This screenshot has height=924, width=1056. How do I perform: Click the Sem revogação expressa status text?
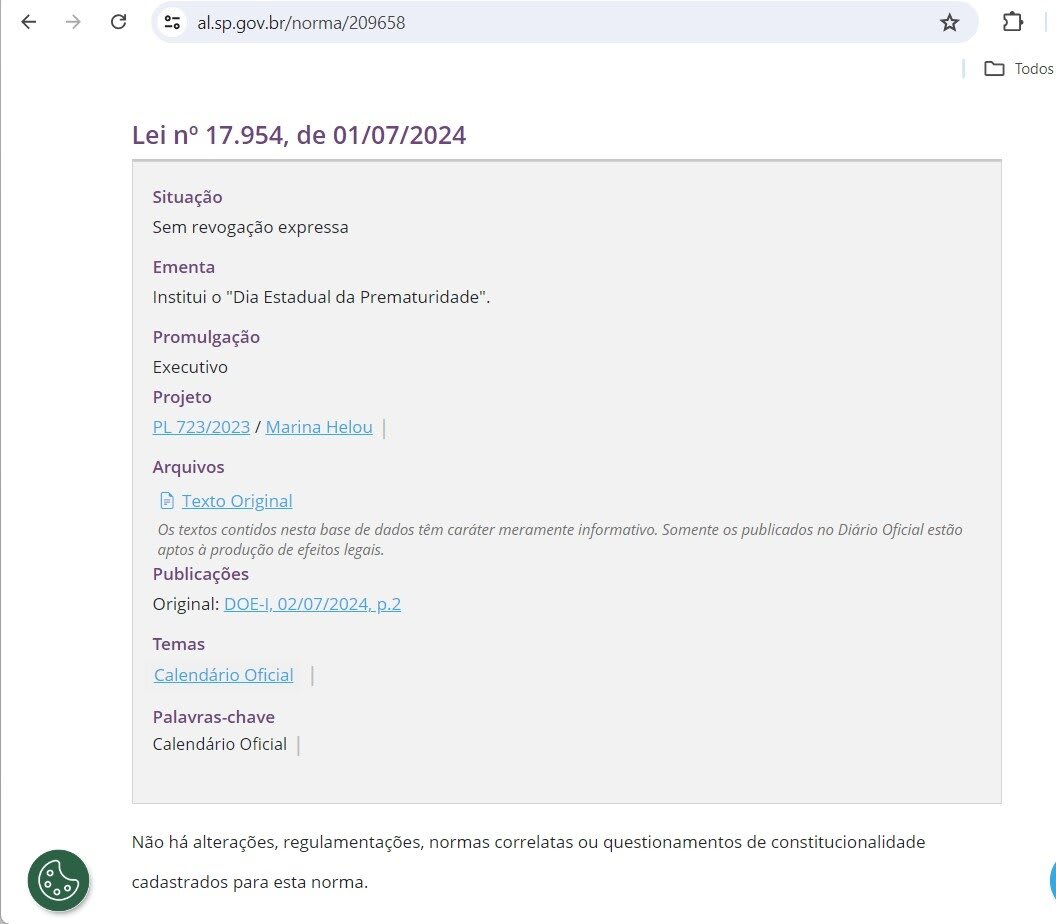click(250, 227)
